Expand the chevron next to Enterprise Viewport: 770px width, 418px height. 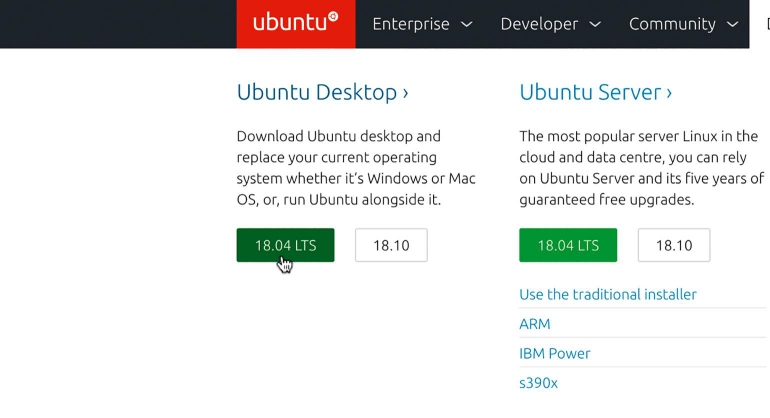[466, 25]
